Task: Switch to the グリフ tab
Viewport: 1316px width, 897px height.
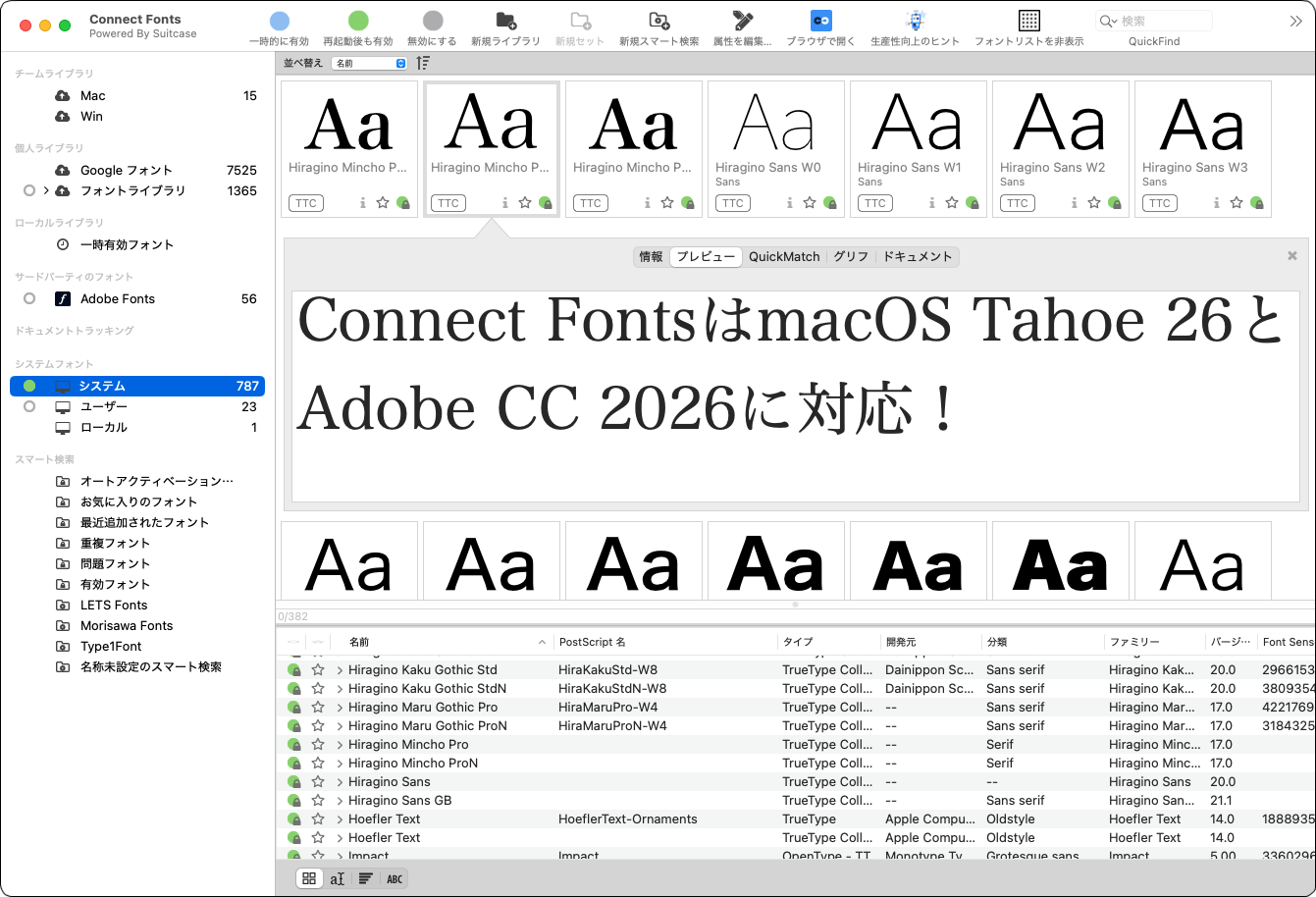Action: [851, 257]
